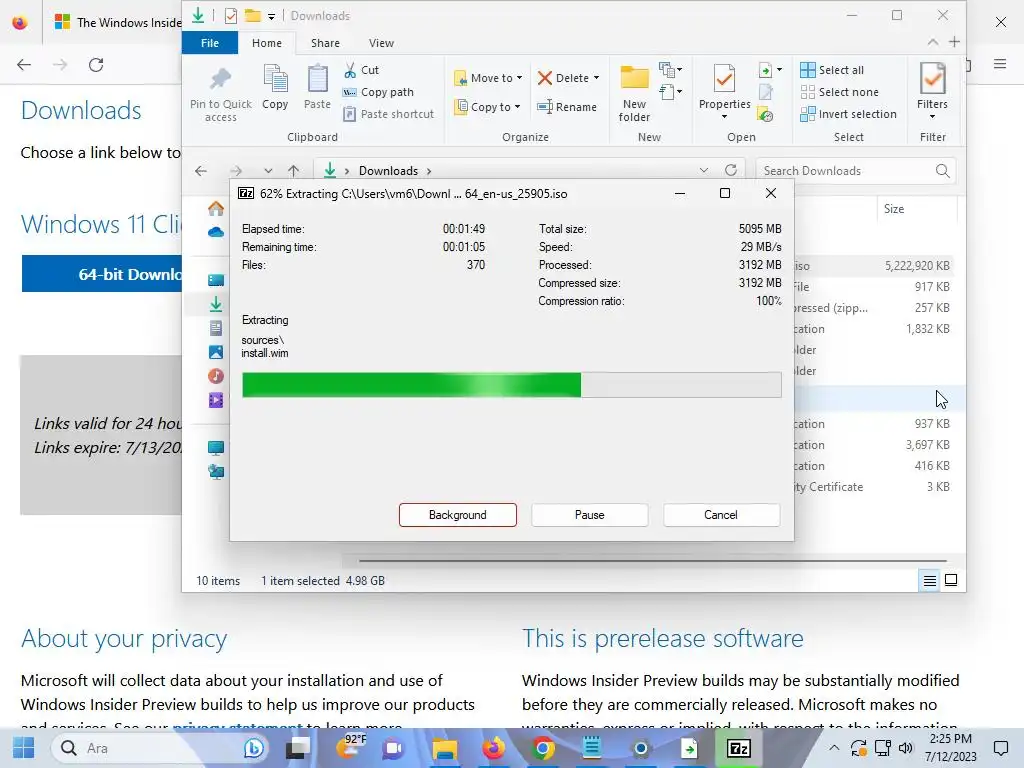The width and height of the screenshot is (1024, 768).
Task: Pause the 7-Zip extraction
Action: [x=589, y=515]
